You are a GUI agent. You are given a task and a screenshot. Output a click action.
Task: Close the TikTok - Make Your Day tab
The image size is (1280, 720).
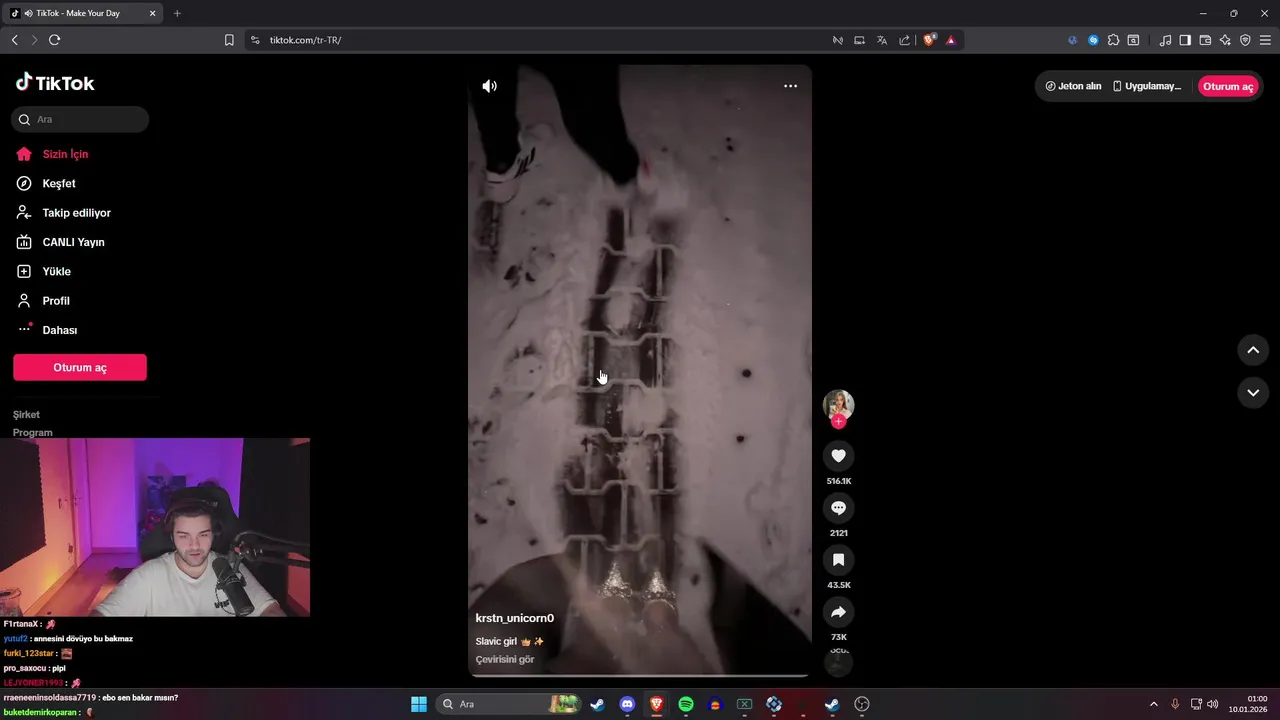[x=153, y=13]
